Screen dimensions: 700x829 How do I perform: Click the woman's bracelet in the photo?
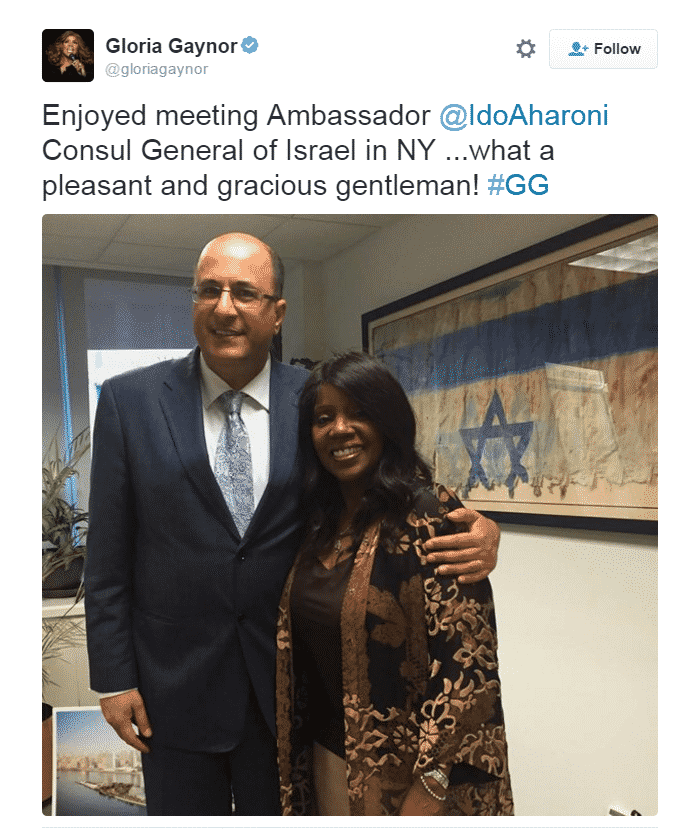click(x=435, y=784)
